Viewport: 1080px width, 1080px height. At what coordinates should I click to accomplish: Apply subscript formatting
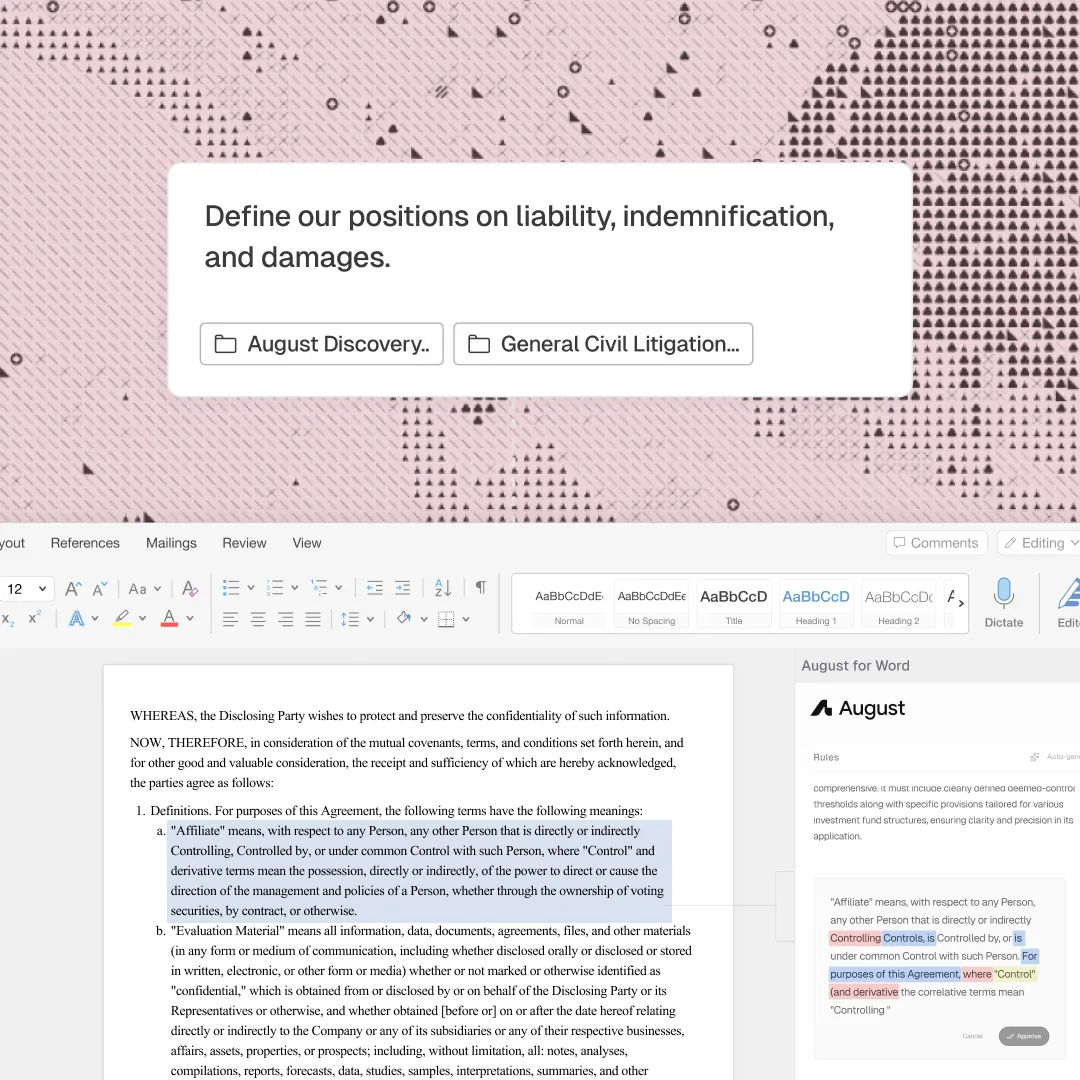coord(8,619)
